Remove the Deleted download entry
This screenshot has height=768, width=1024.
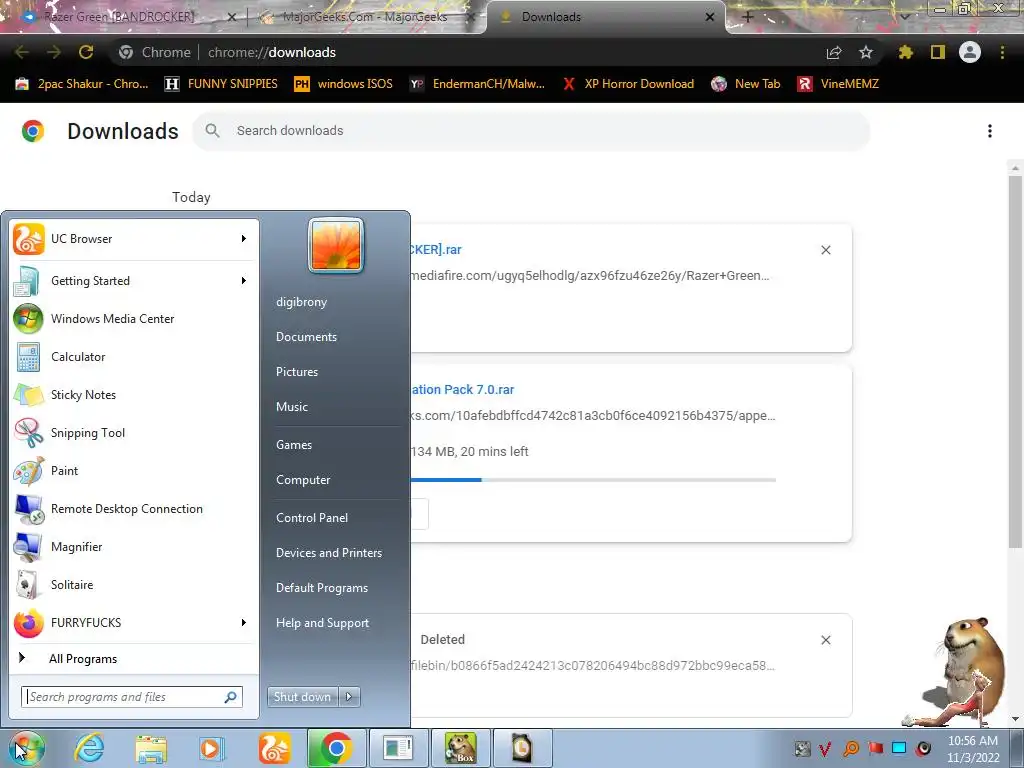coord(826,640)
